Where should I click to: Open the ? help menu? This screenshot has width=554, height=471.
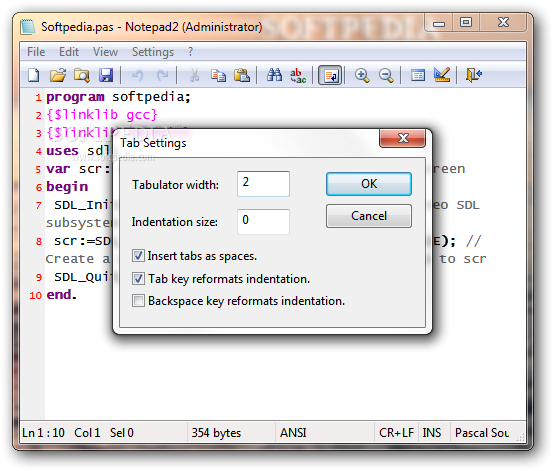point(191,52)
